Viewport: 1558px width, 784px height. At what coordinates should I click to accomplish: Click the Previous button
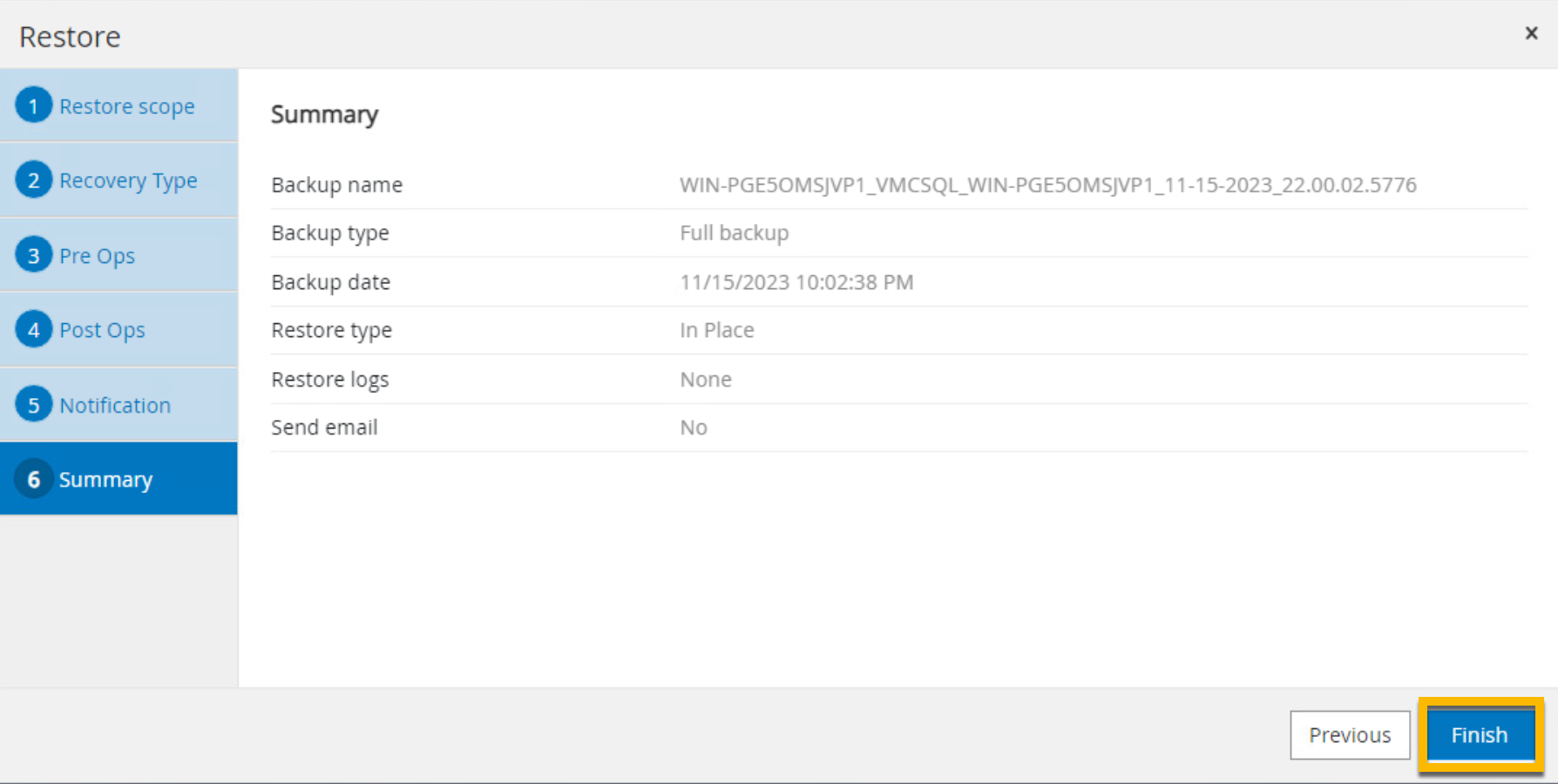[x=1350, y=735]
